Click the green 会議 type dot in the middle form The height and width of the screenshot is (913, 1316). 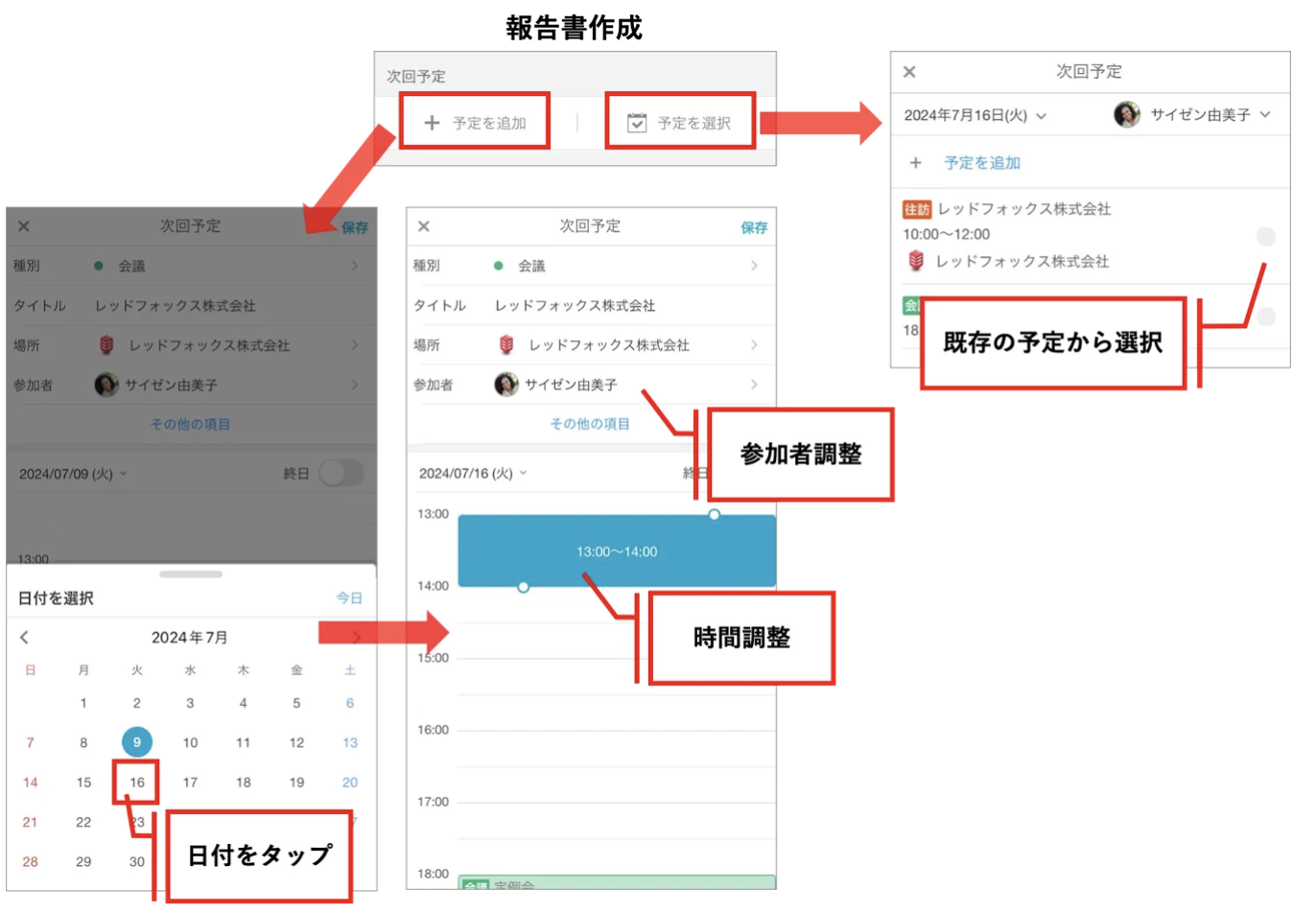pyautogui.click(x=498, y=266)
